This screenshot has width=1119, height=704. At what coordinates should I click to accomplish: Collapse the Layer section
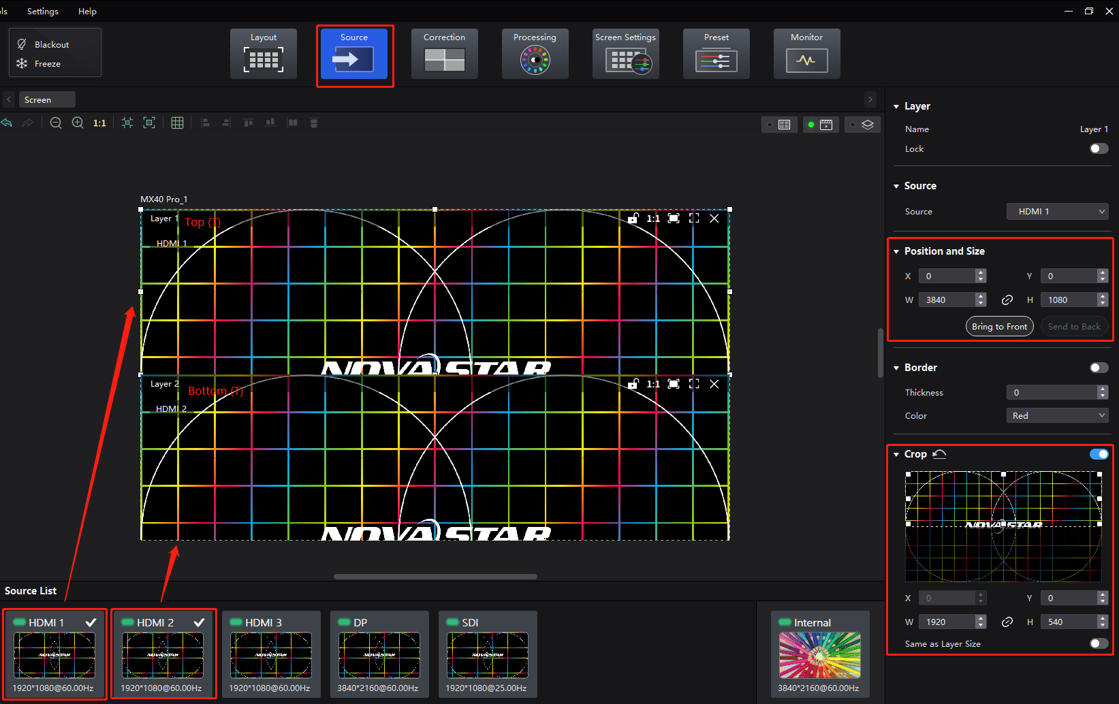click(x=896, y=106)
